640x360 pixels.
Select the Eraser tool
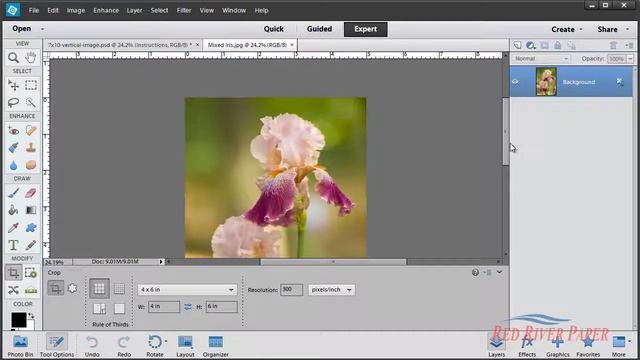point(31,193)
